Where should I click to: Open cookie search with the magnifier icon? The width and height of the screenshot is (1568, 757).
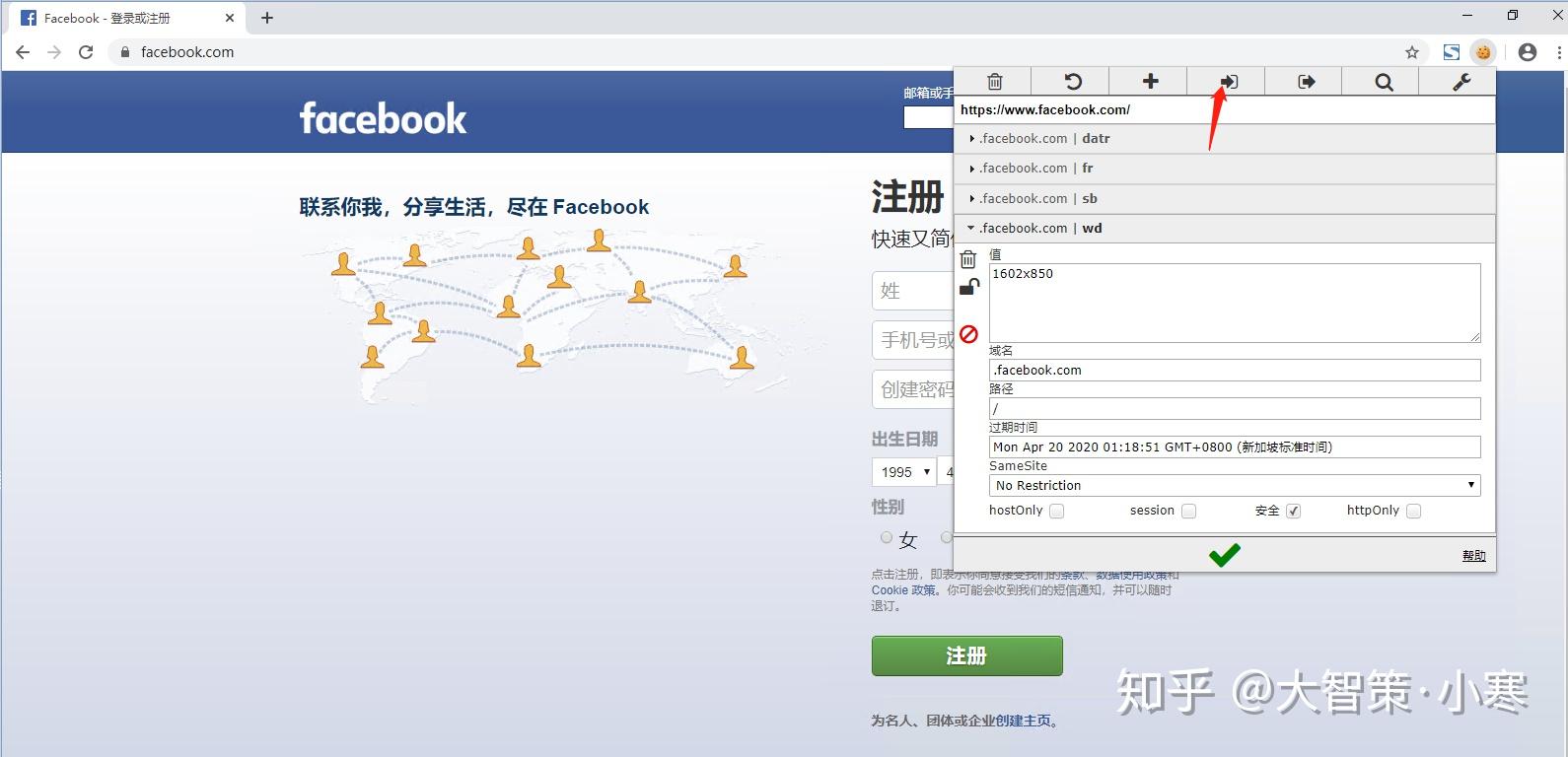tap(1384, 82)
